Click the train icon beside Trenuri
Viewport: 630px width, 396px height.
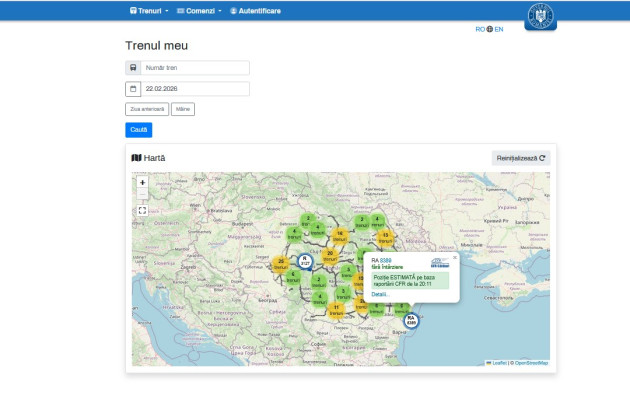133,10
